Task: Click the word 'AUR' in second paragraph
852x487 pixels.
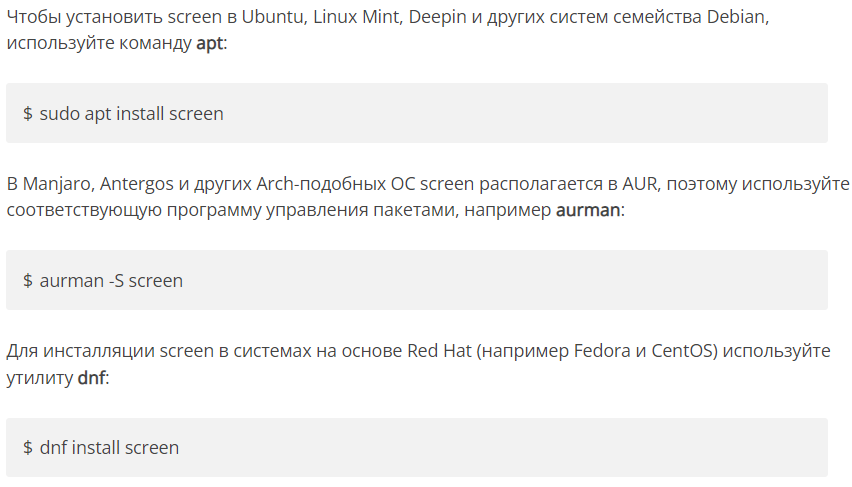Action: pyautogui.click(x=640, y=184)
